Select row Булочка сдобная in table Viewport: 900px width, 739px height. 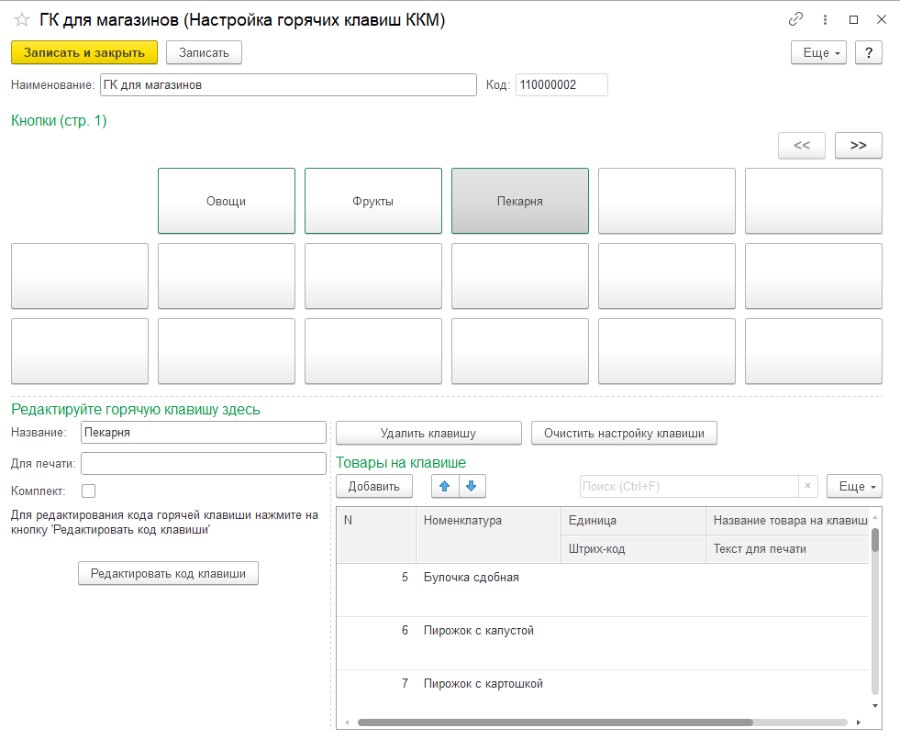pos(603,590)
